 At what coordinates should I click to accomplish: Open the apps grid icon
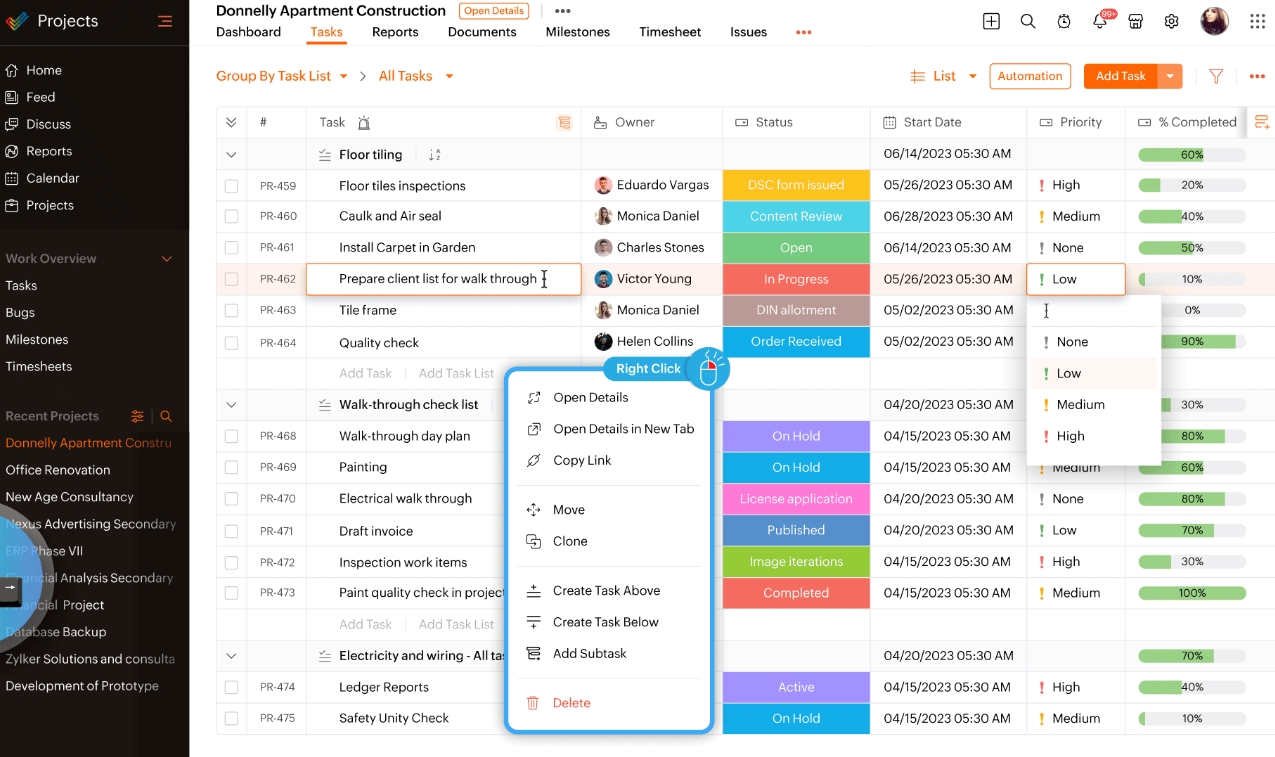click(x=1256, y=20)
